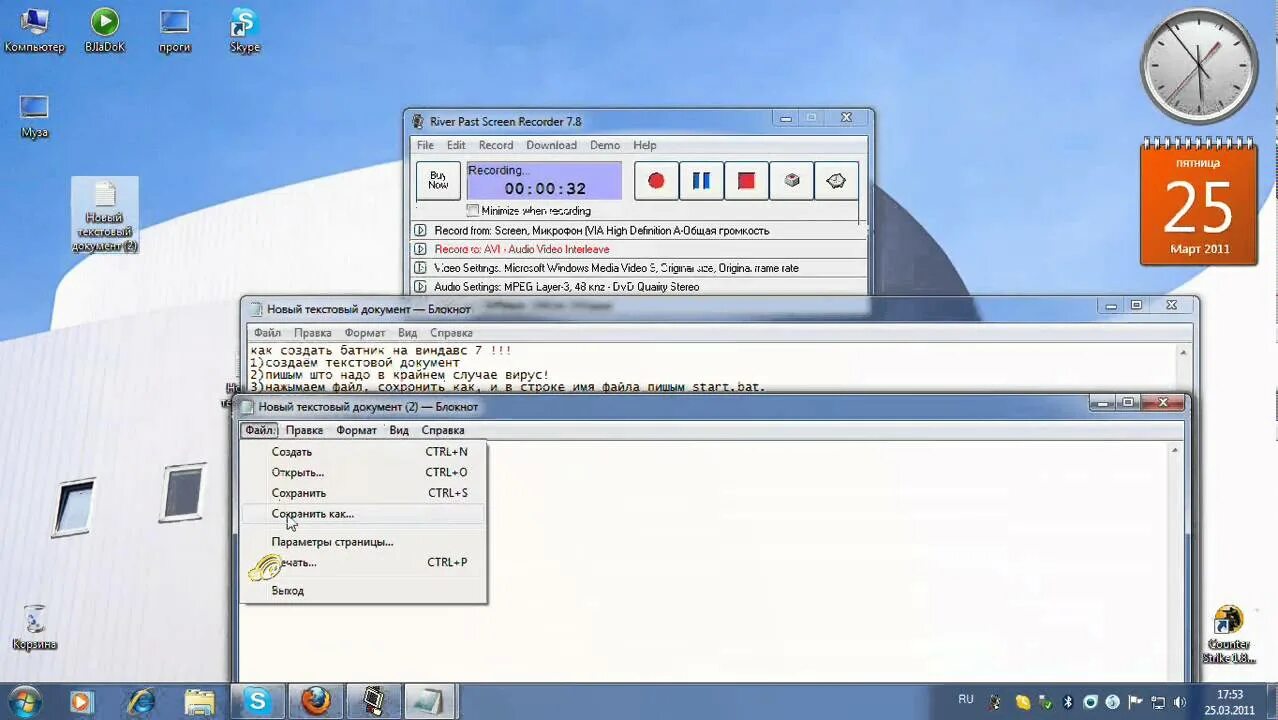Open Правка menu in front Notepad
Image resolution: width=1278 pixels, height=720 pixels.
coord(304,430)
